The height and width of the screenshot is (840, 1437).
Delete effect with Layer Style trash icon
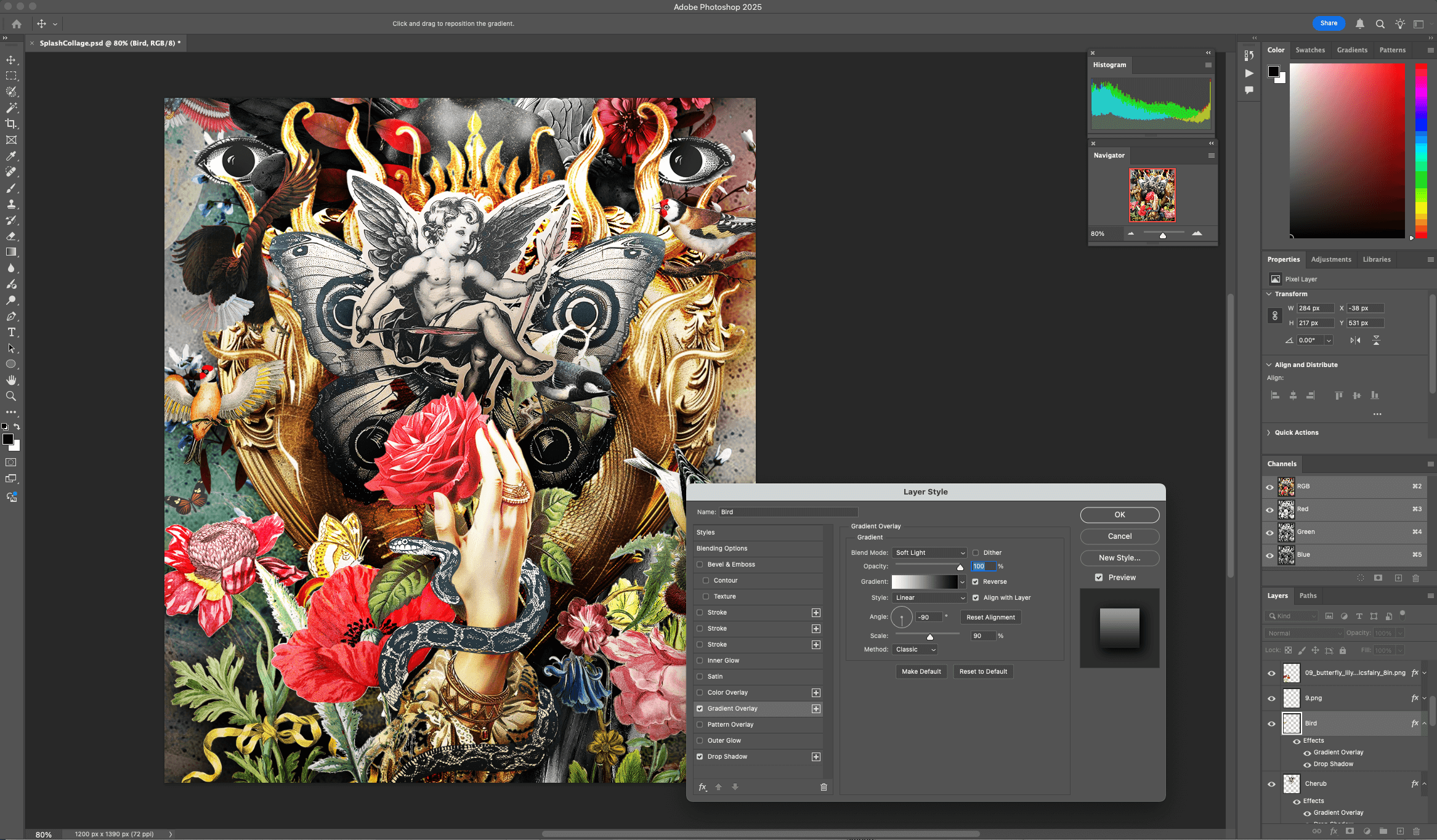click(824, 787)
